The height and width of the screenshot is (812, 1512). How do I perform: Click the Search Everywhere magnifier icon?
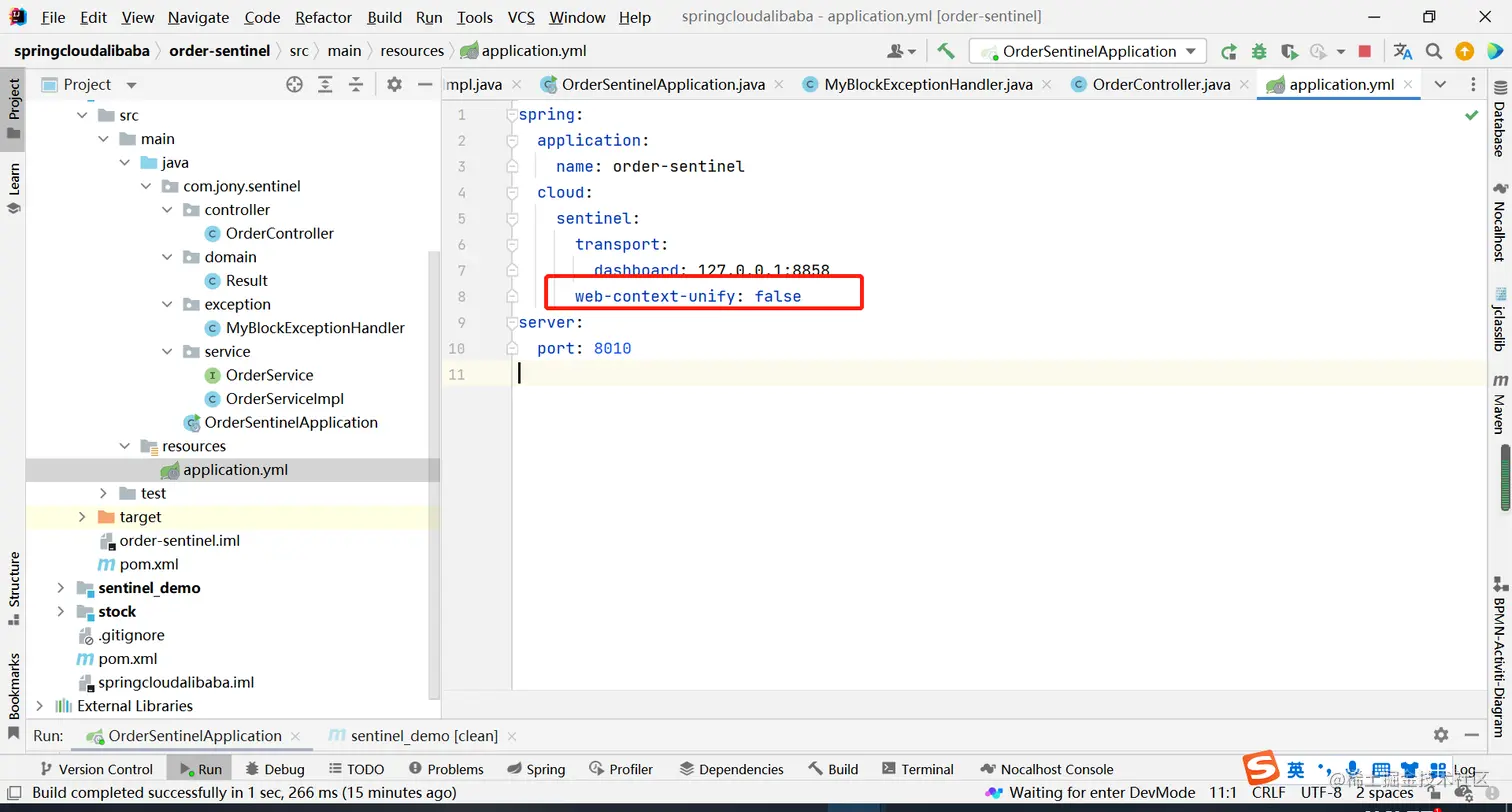point(1434,51)
